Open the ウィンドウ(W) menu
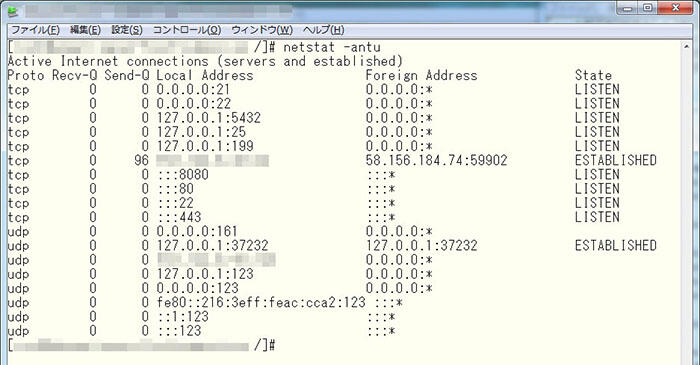Viewport: 700px width, 365px height. click(262, 30)
